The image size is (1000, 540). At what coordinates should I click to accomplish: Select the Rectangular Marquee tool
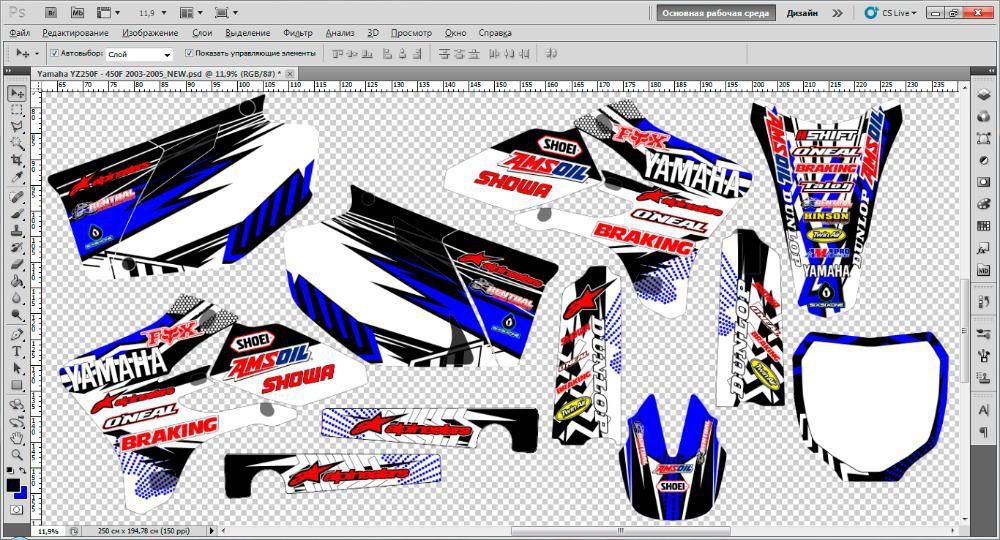point(17,110)
